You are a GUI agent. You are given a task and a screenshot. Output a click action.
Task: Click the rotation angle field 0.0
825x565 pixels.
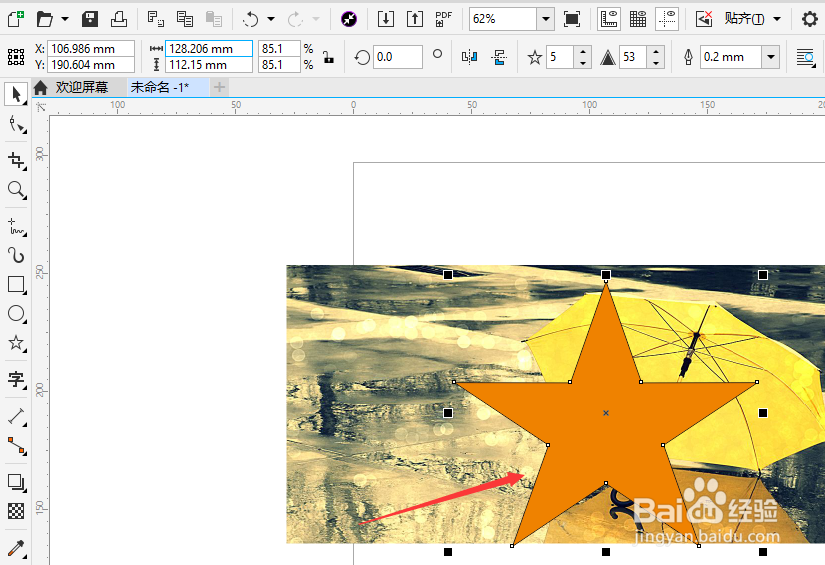coord(398,57)
